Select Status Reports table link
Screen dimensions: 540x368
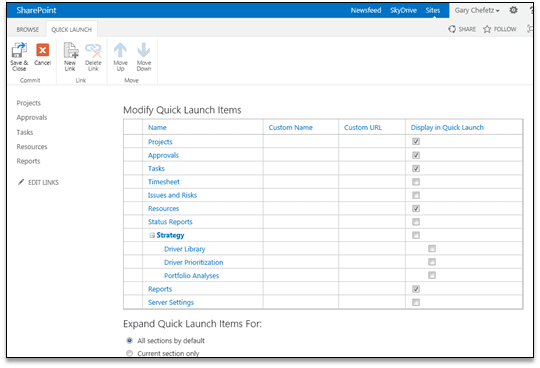point(170,222)
